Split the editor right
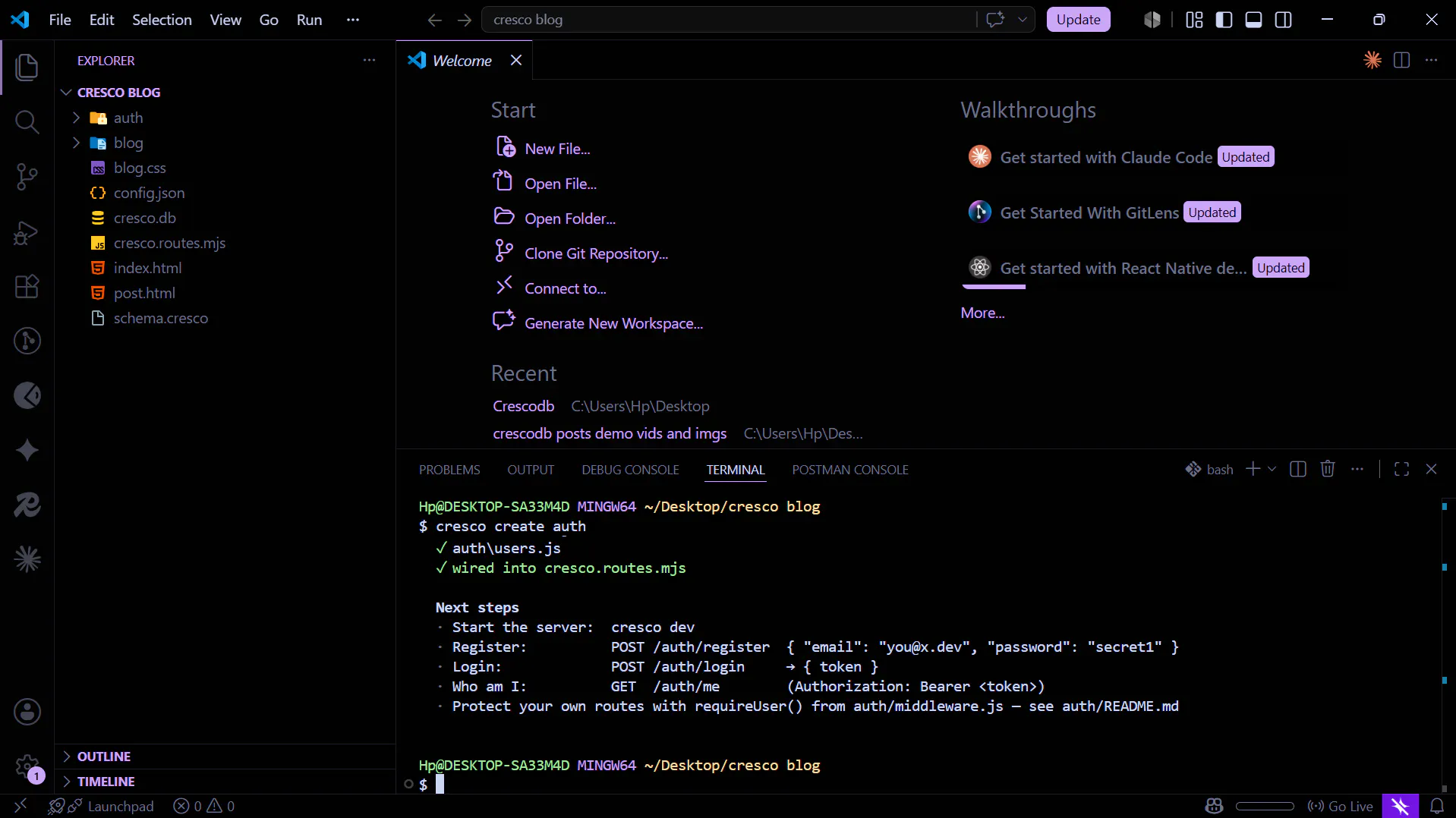1456x818 pixels. [x=1401, y=60]
